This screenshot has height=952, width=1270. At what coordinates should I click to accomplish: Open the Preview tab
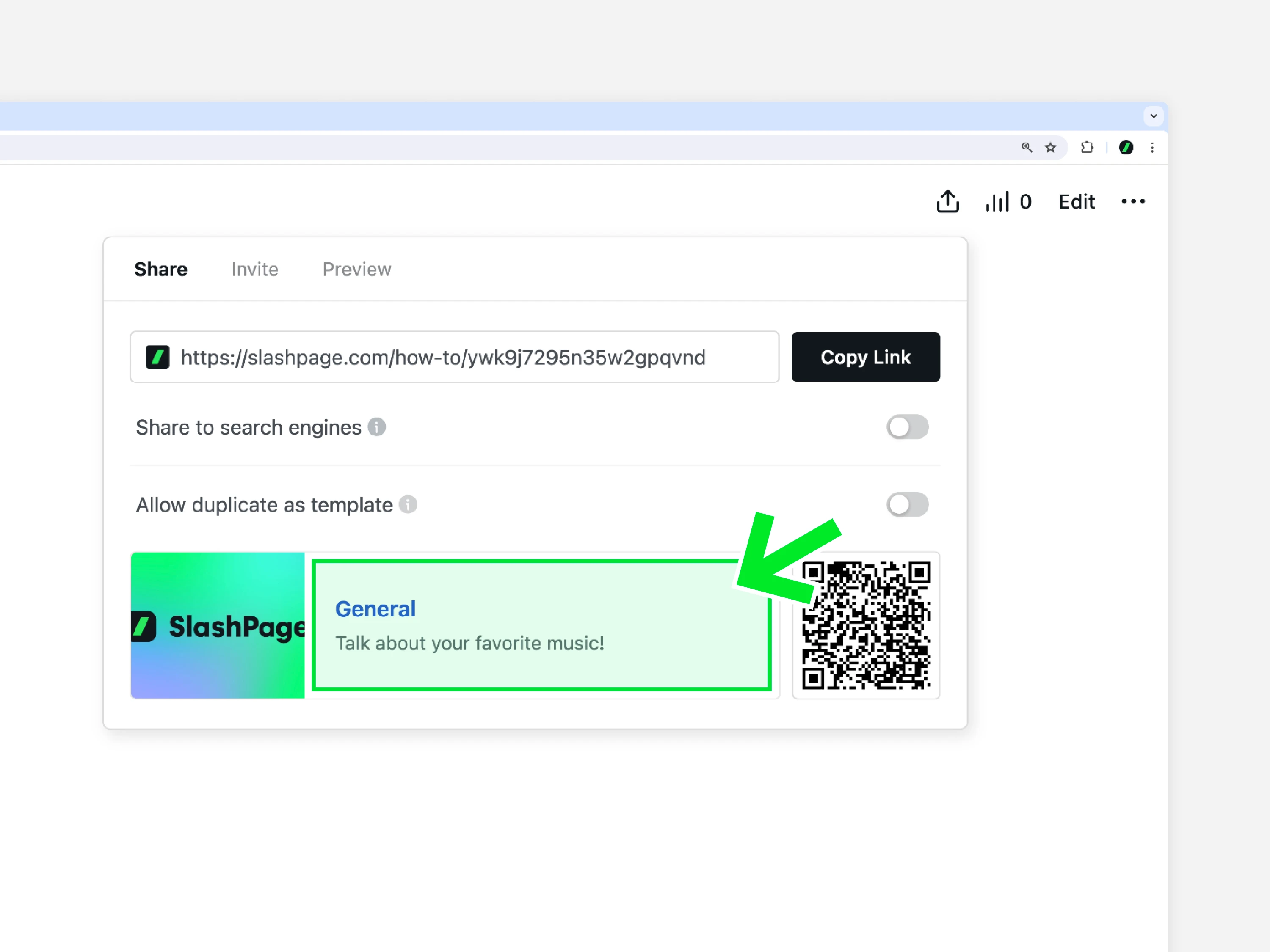click(356, 269)
